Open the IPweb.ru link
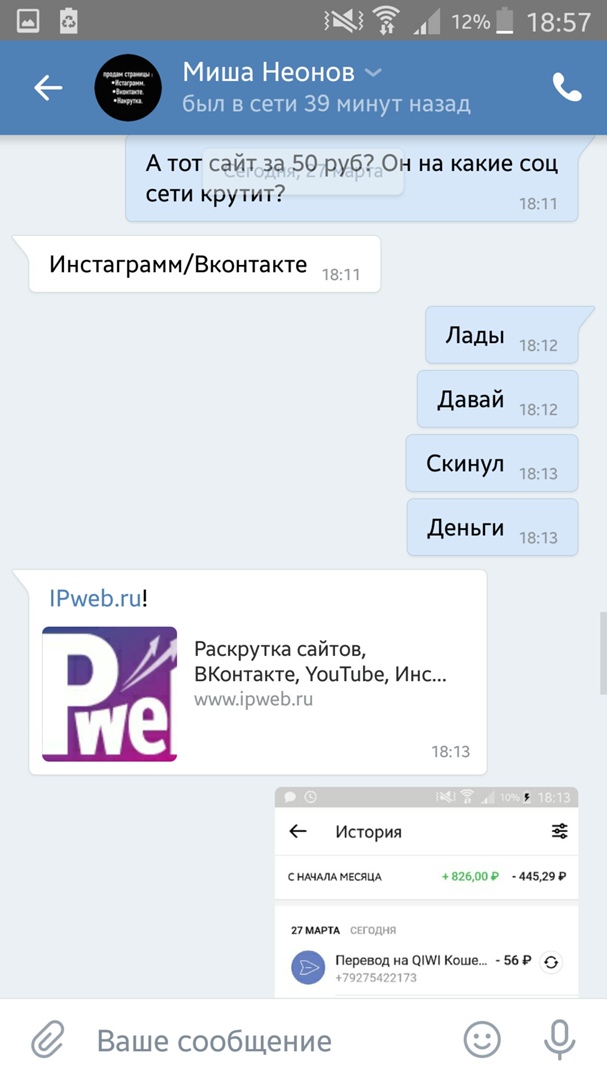The image size is (607, 1080). click(x=95, y=598)
